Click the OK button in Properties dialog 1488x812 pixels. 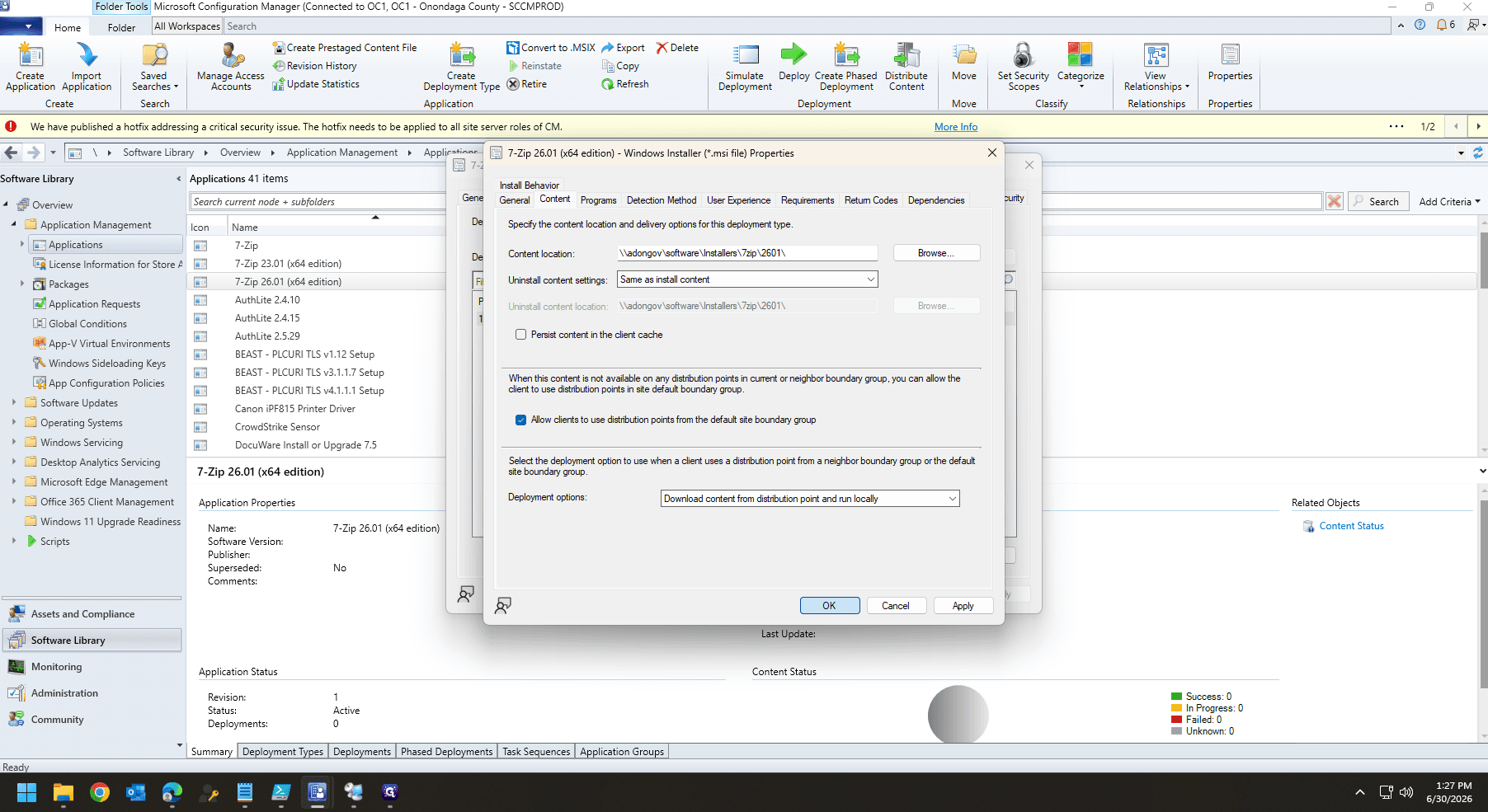(x=829, y=606)
